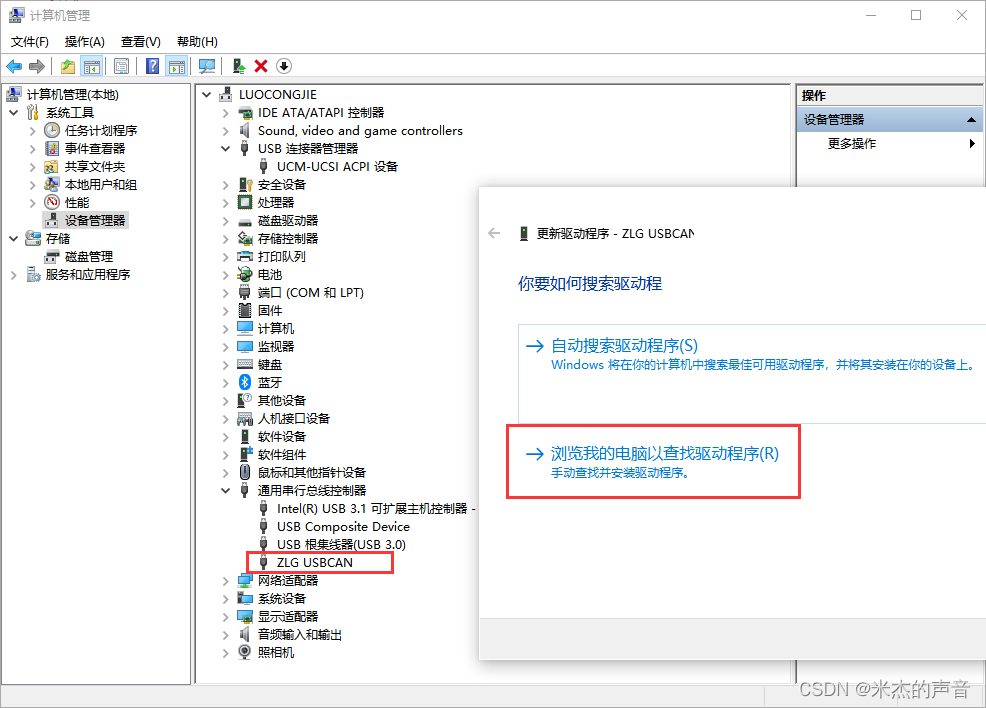Toggle the show/hide action pane icon
Image resolution: width=986 pixels, height=708 pixels.
[177, 66]
